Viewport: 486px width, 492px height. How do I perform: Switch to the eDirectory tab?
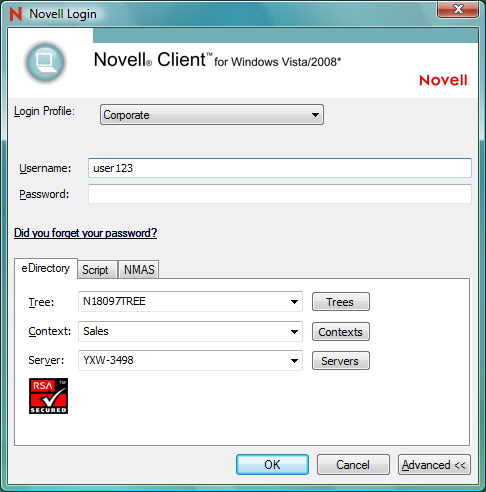pos(46,268)
